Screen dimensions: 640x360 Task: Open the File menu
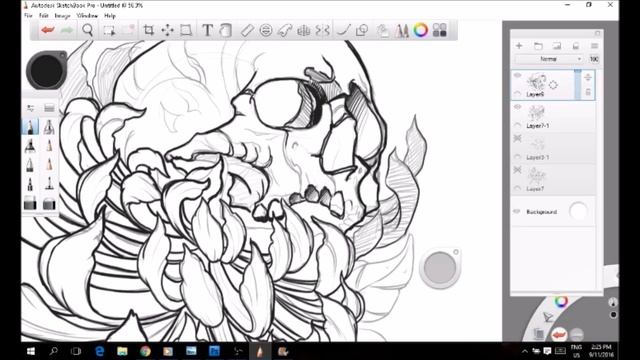[28, 16]
